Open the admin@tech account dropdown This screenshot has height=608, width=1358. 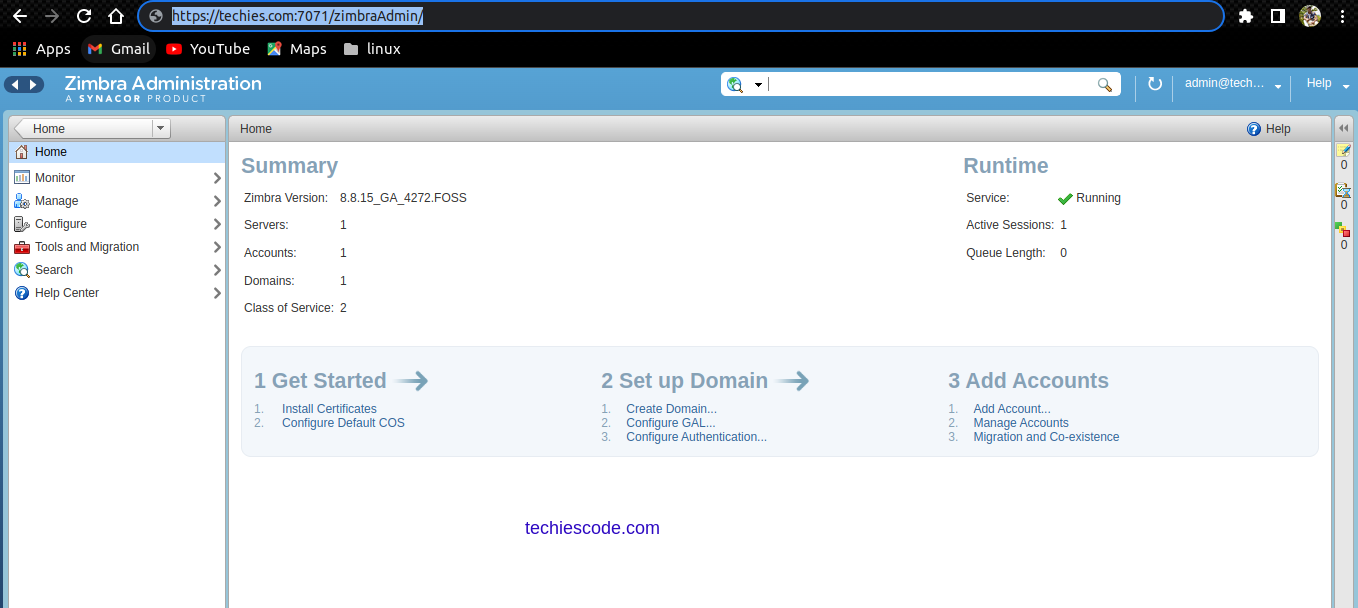click(x=1232, y=84)
